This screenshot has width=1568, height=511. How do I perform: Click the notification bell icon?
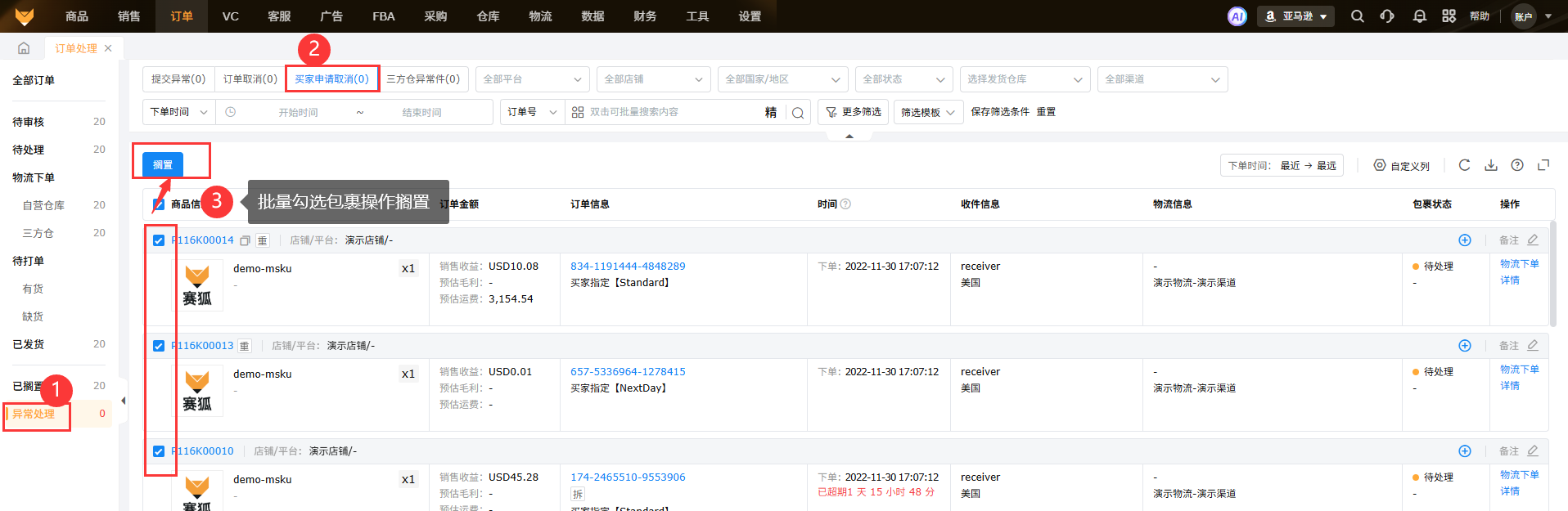1419,16
